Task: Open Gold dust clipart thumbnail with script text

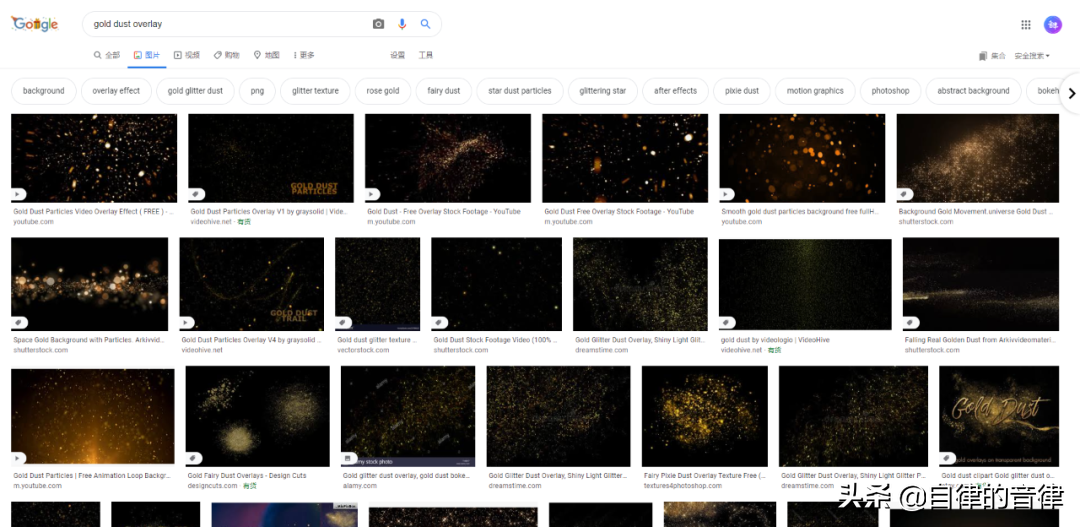Action: [x=999, y=416]
